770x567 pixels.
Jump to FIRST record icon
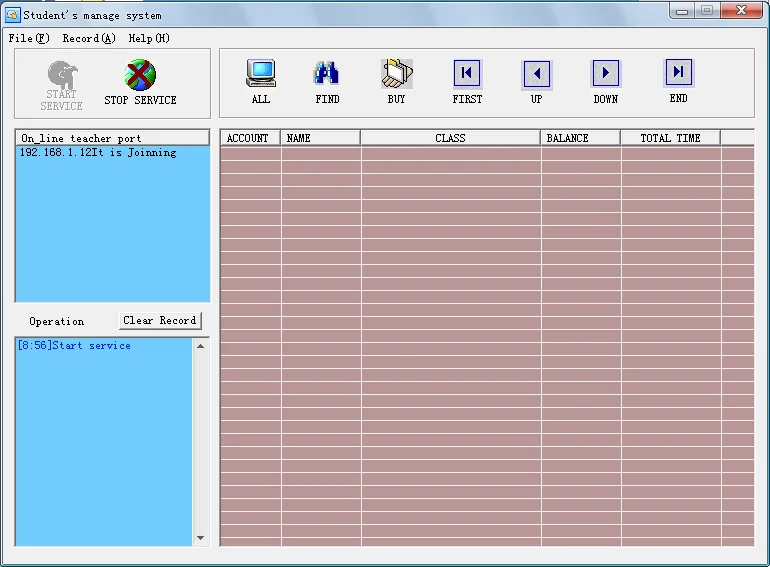point(467,74)
